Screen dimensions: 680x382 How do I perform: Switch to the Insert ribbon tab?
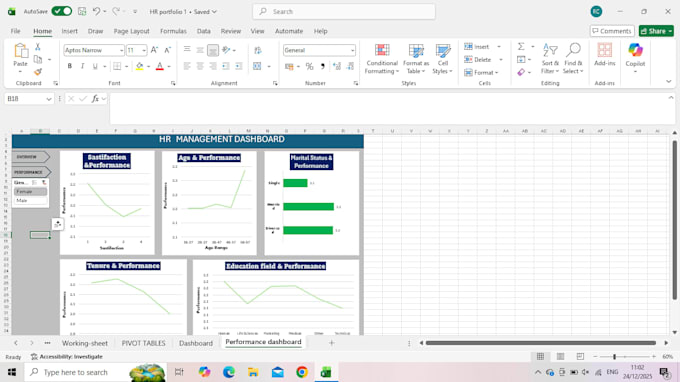click(x=69, y=31)
